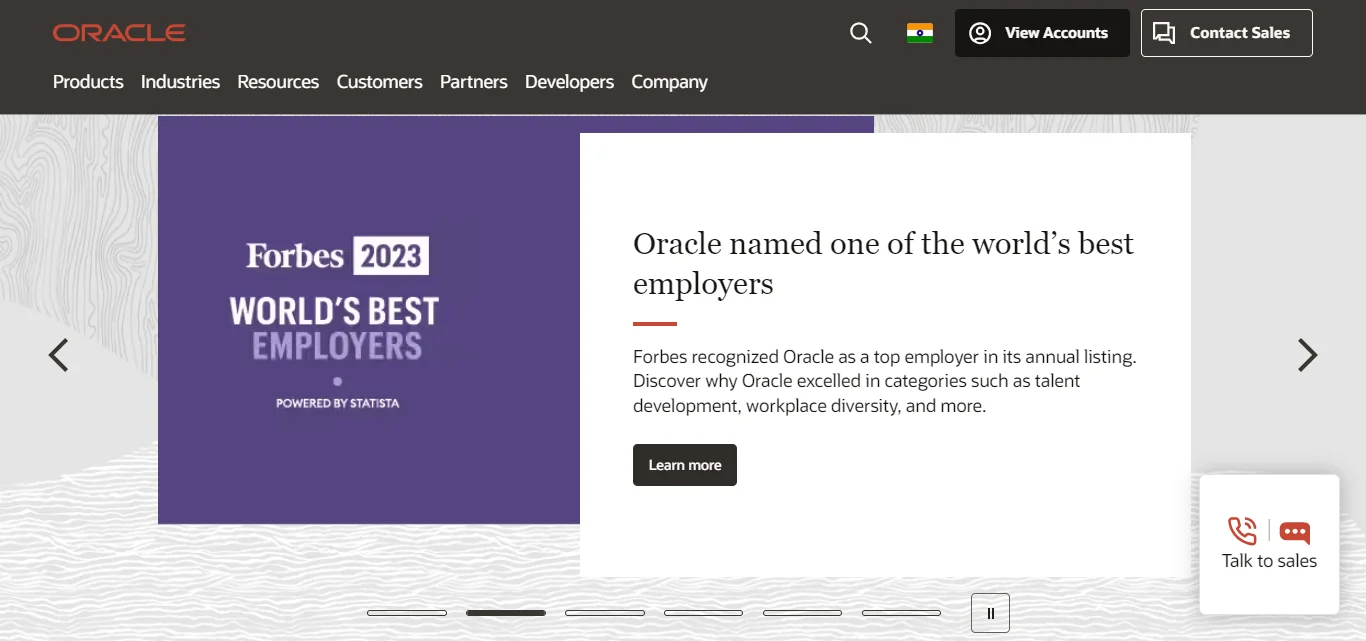This screenshot has width=1366, height=641.
Task: Click Learn more about best employers
Action: click(685, 465)
